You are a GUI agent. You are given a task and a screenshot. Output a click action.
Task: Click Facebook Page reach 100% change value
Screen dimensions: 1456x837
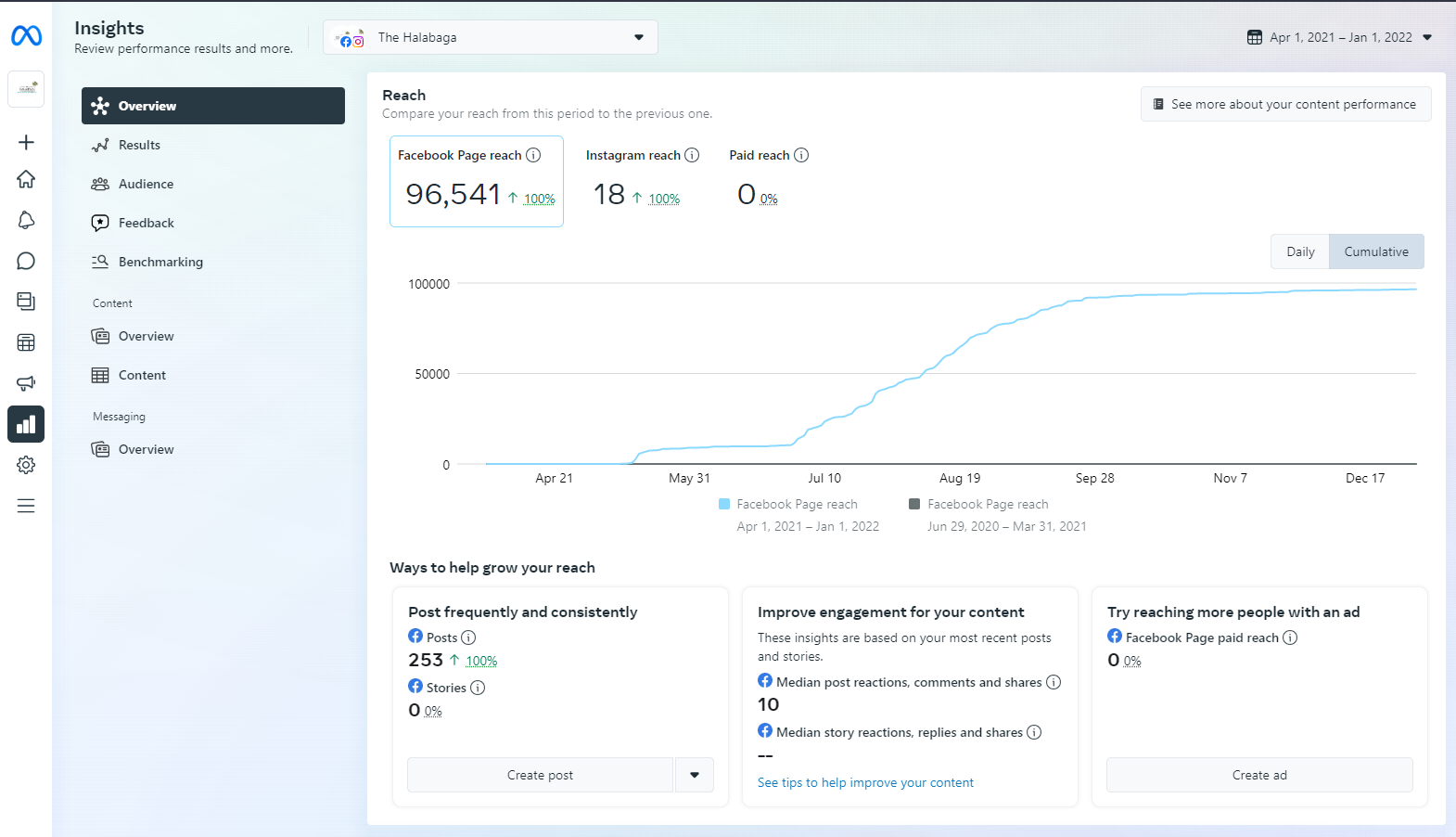pos(540,199)
